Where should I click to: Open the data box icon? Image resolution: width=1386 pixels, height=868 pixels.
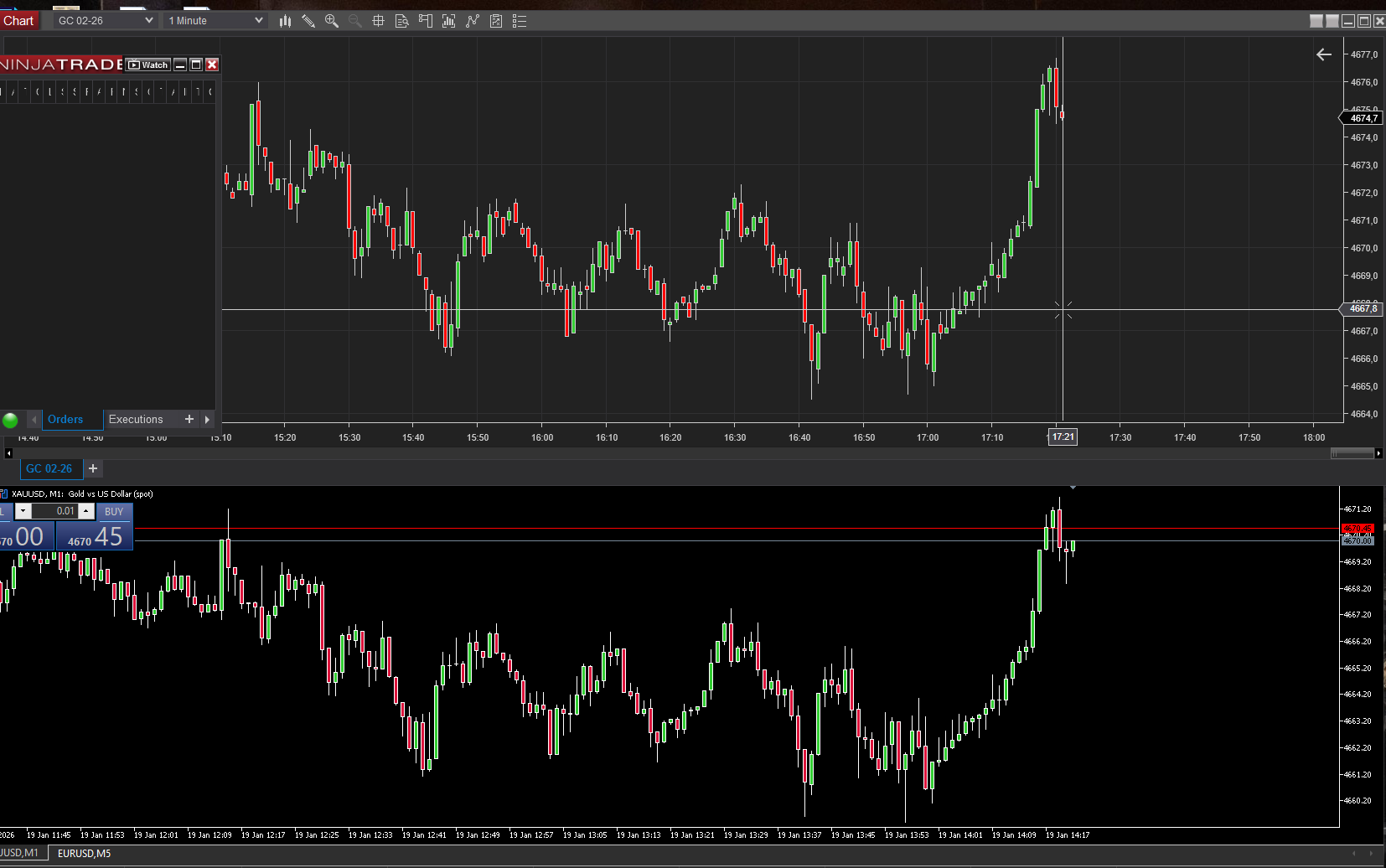(x=402, y=21)
